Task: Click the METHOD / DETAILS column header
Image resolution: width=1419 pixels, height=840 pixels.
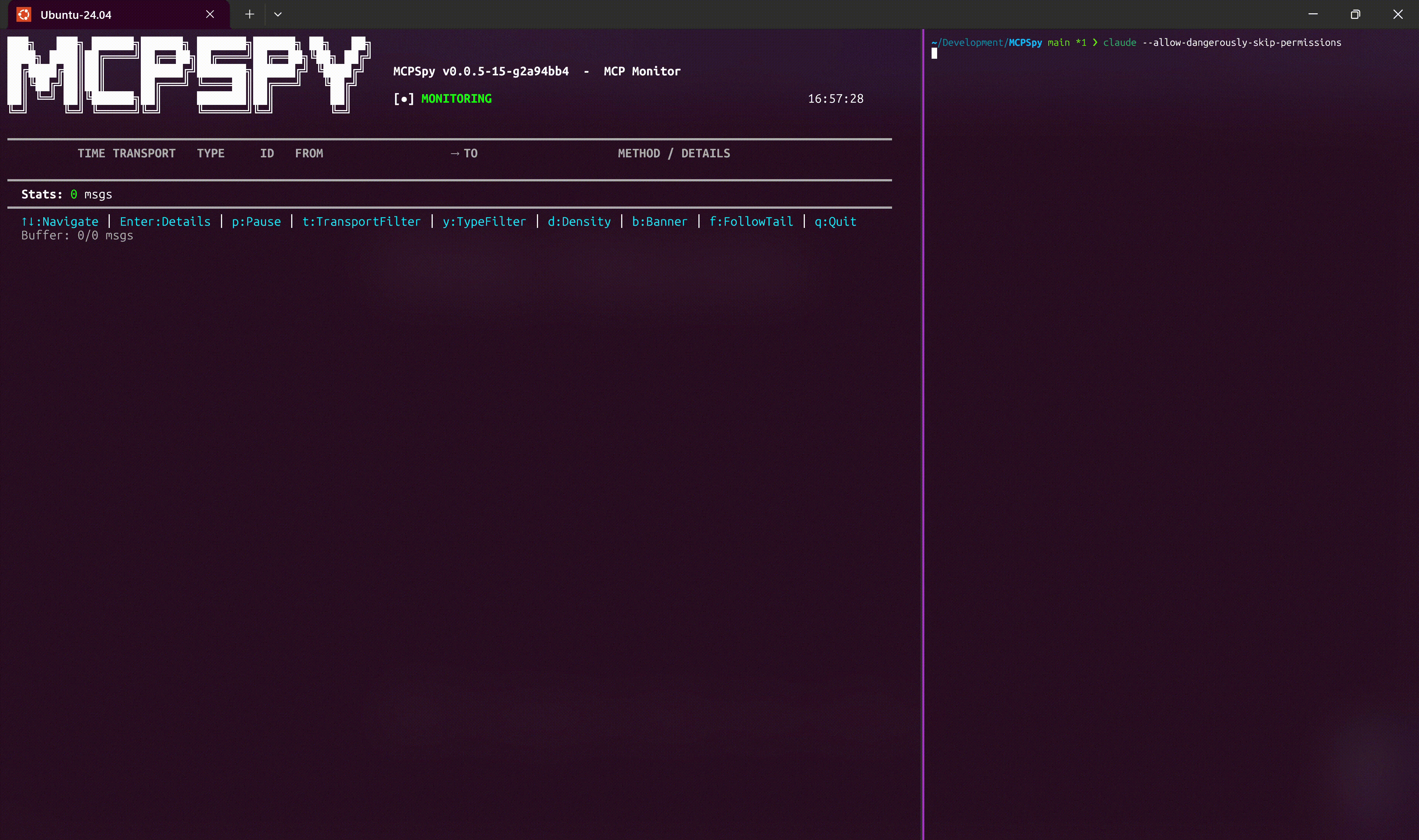Action: (674, 153)
